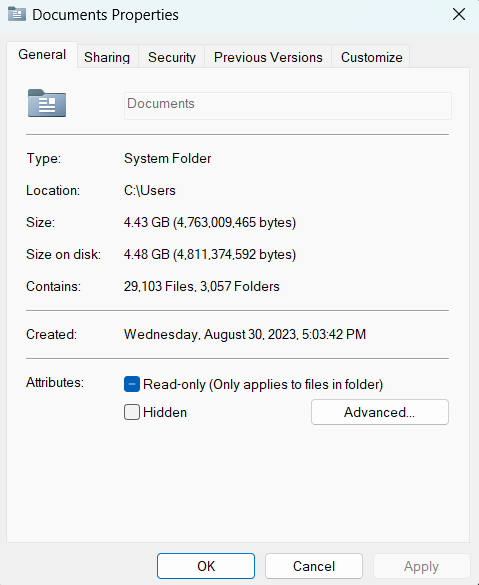Viewport: 479px width, 585px height.
Task: Click the Cancel button
Action: 314,566
